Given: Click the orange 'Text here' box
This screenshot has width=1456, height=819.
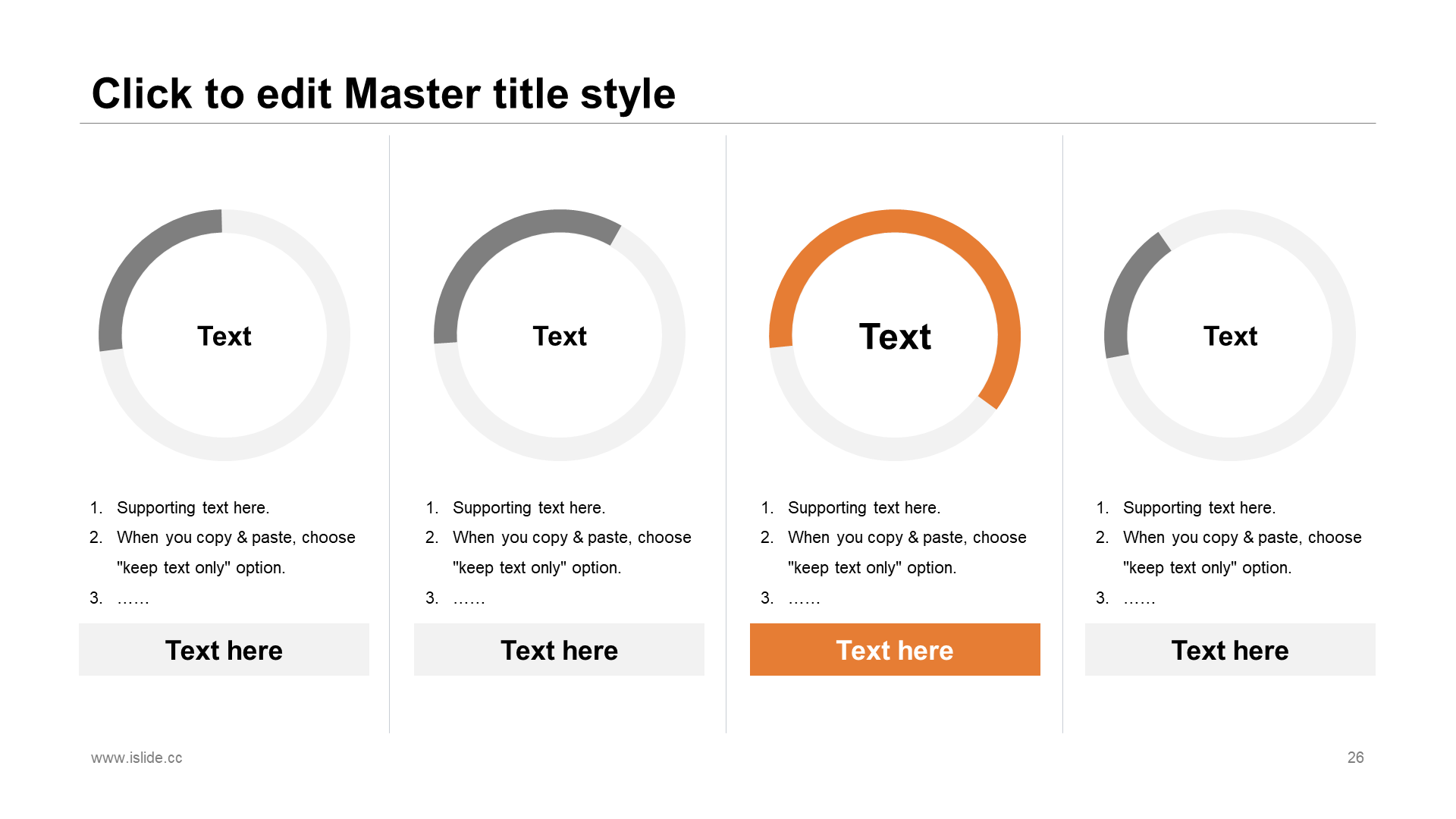Looking at the screenshot, I should click(895, 650).
